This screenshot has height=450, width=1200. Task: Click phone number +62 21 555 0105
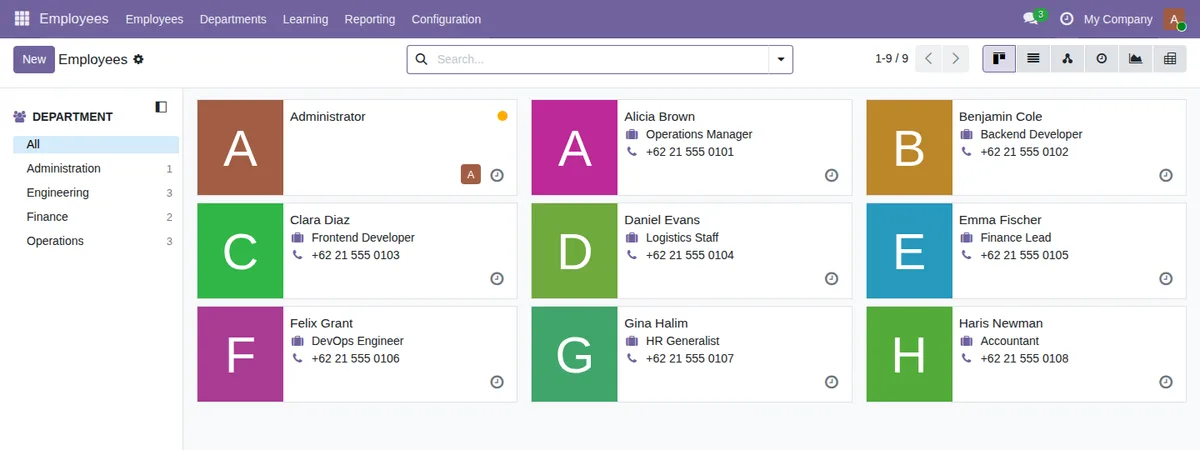tap(1024, 255)
